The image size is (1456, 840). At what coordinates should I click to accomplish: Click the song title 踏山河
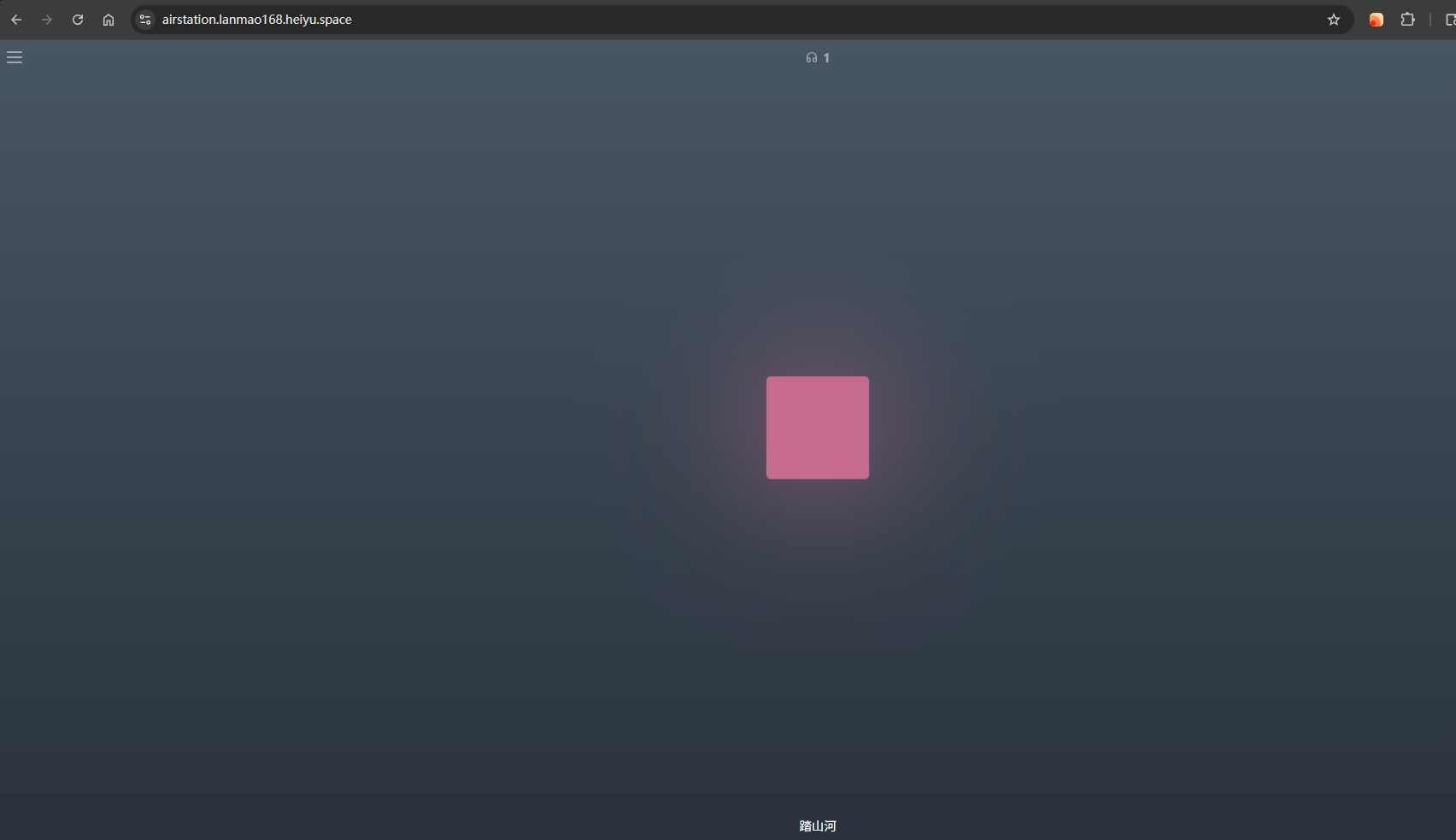(x=818, y=825)
